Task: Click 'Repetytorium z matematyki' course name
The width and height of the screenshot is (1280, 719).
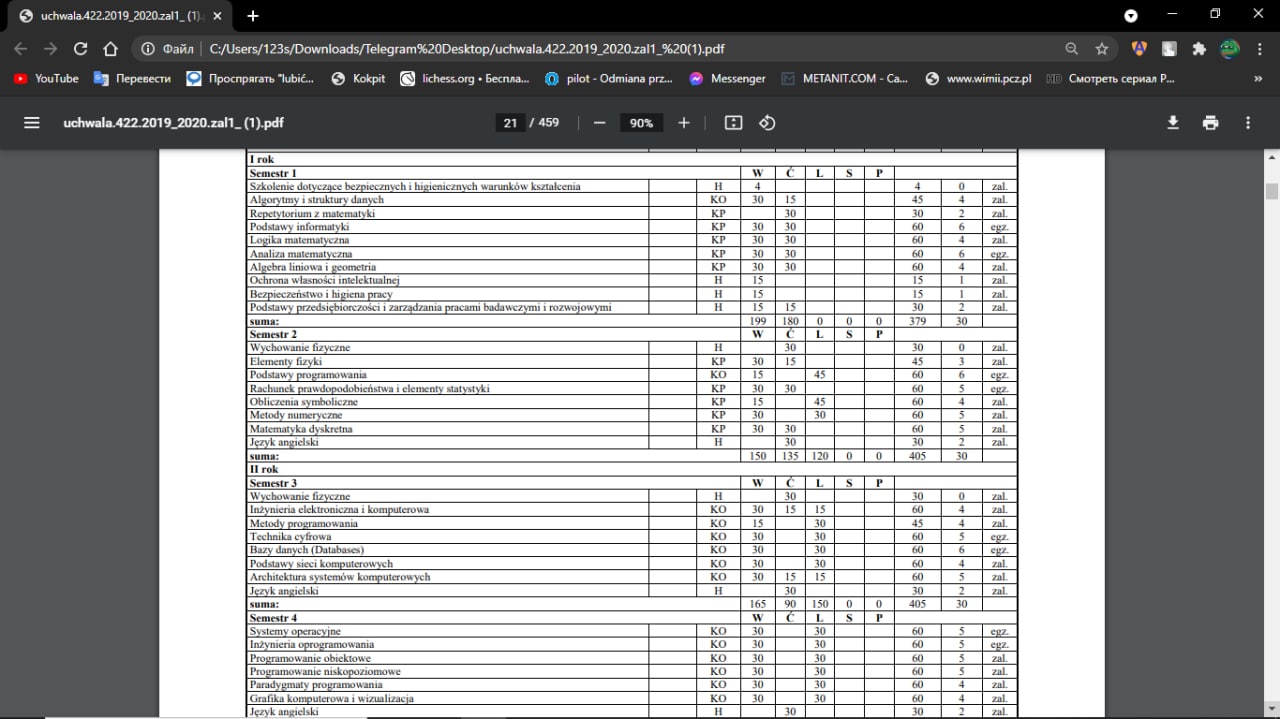Action: (312, 213)
